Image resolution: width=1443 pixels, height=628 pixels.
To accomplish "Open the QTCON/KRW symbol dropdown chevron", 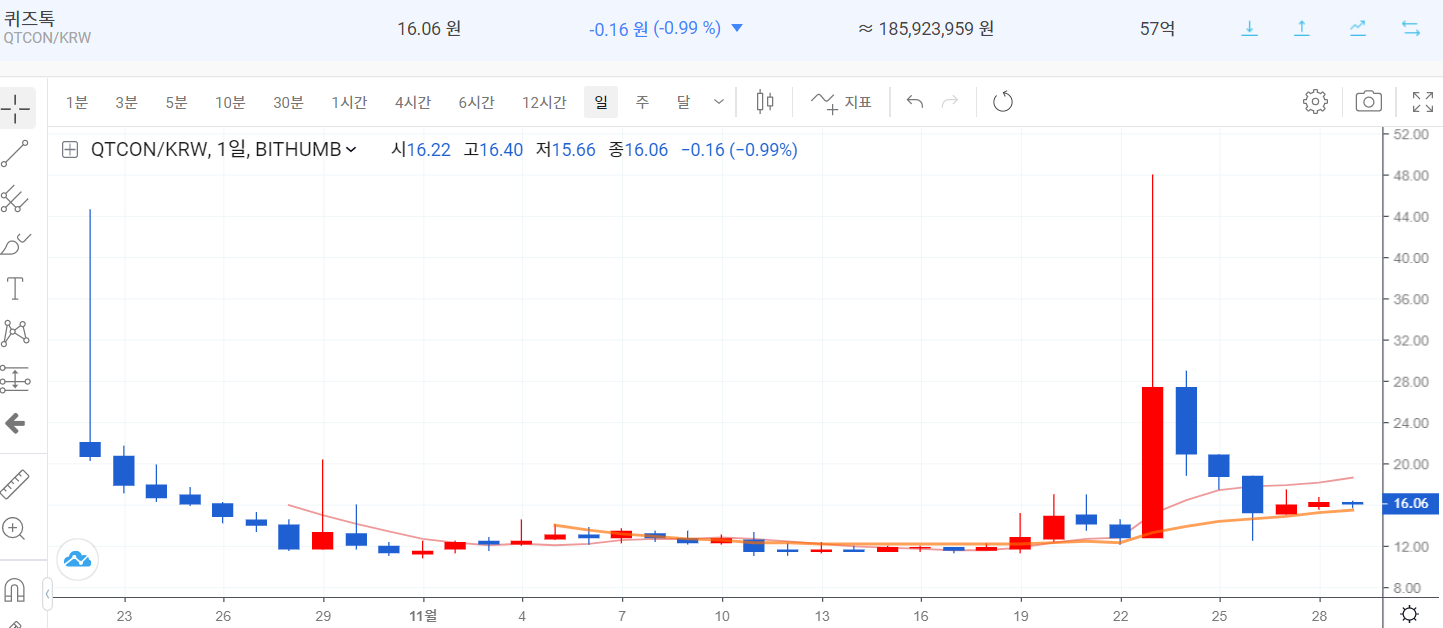I will click(351, 150).
